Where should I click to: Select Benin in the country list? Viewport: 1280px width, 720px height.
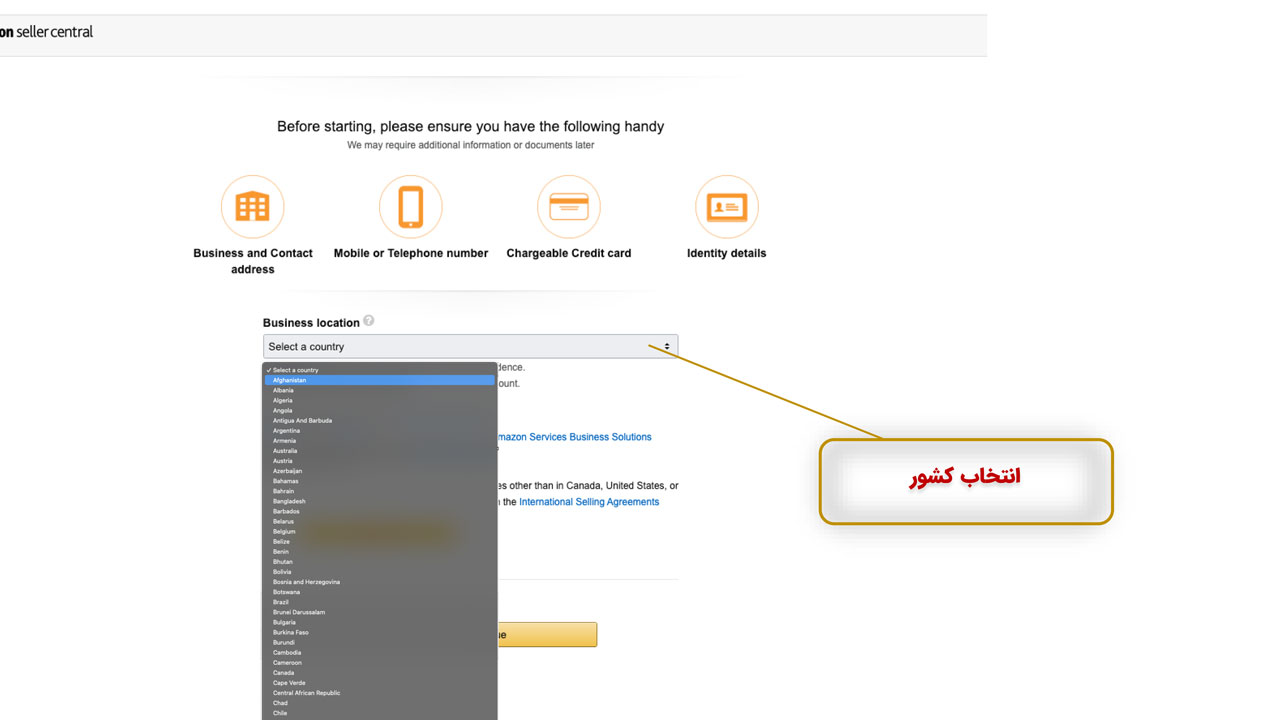click(x=380, y=551)
